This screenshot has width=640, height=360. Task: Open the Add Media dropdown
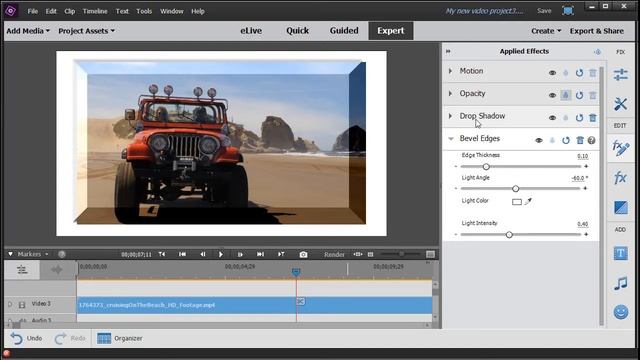point(28,31)
